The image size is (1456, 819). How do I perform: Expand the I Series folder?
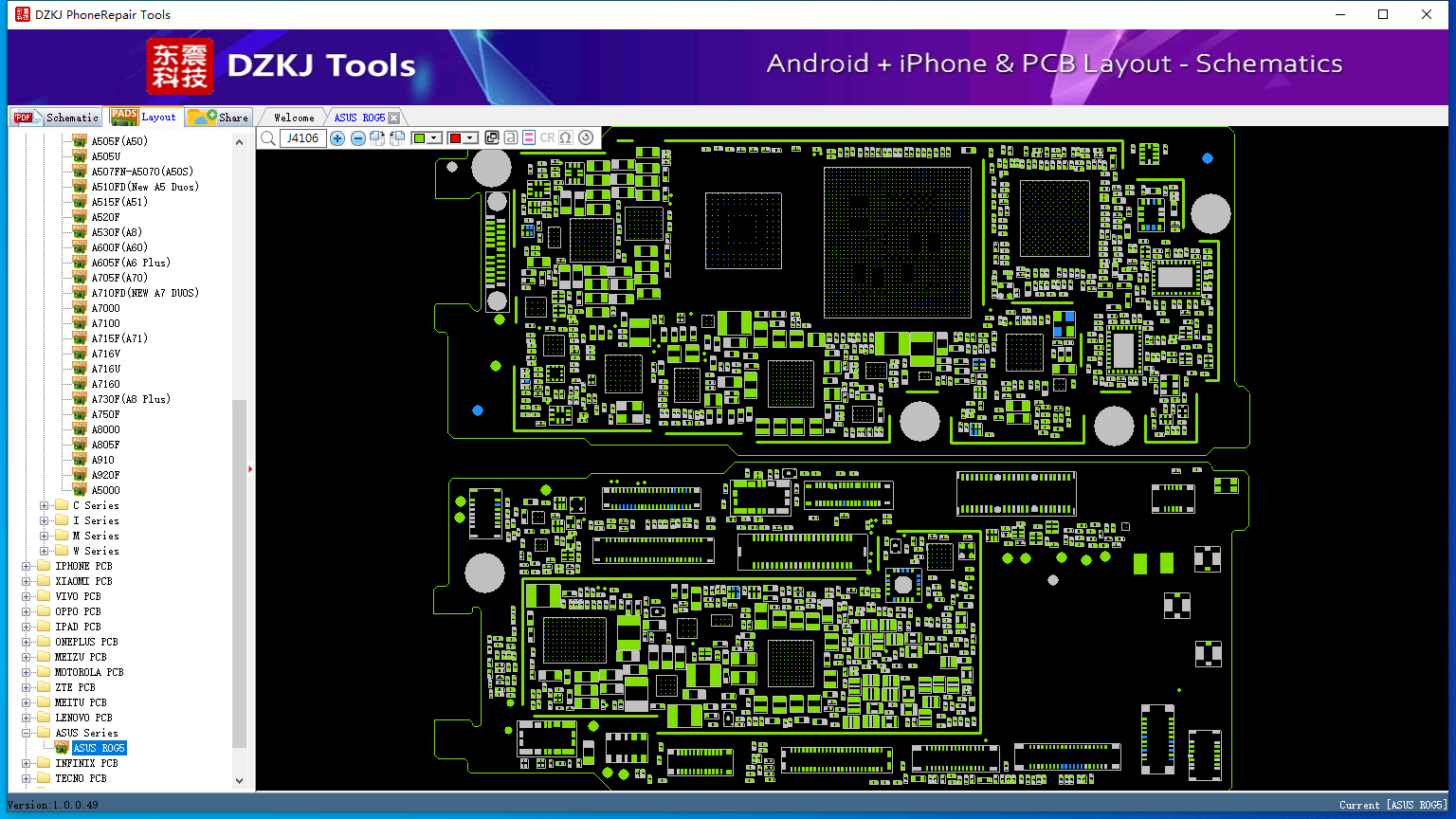click(44, 520)
